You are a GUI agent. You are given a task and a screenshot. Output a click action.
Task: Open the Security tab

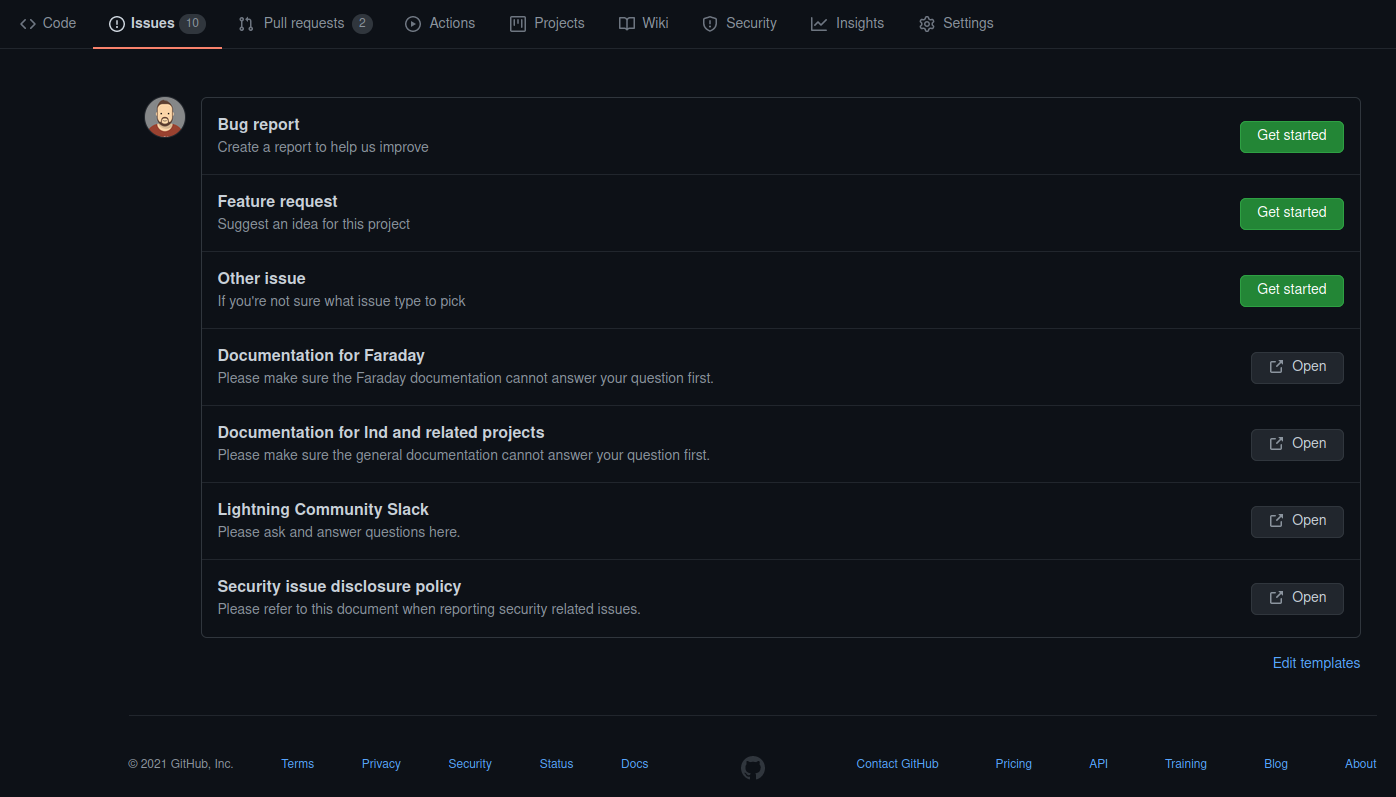click(x=739, y=23)
